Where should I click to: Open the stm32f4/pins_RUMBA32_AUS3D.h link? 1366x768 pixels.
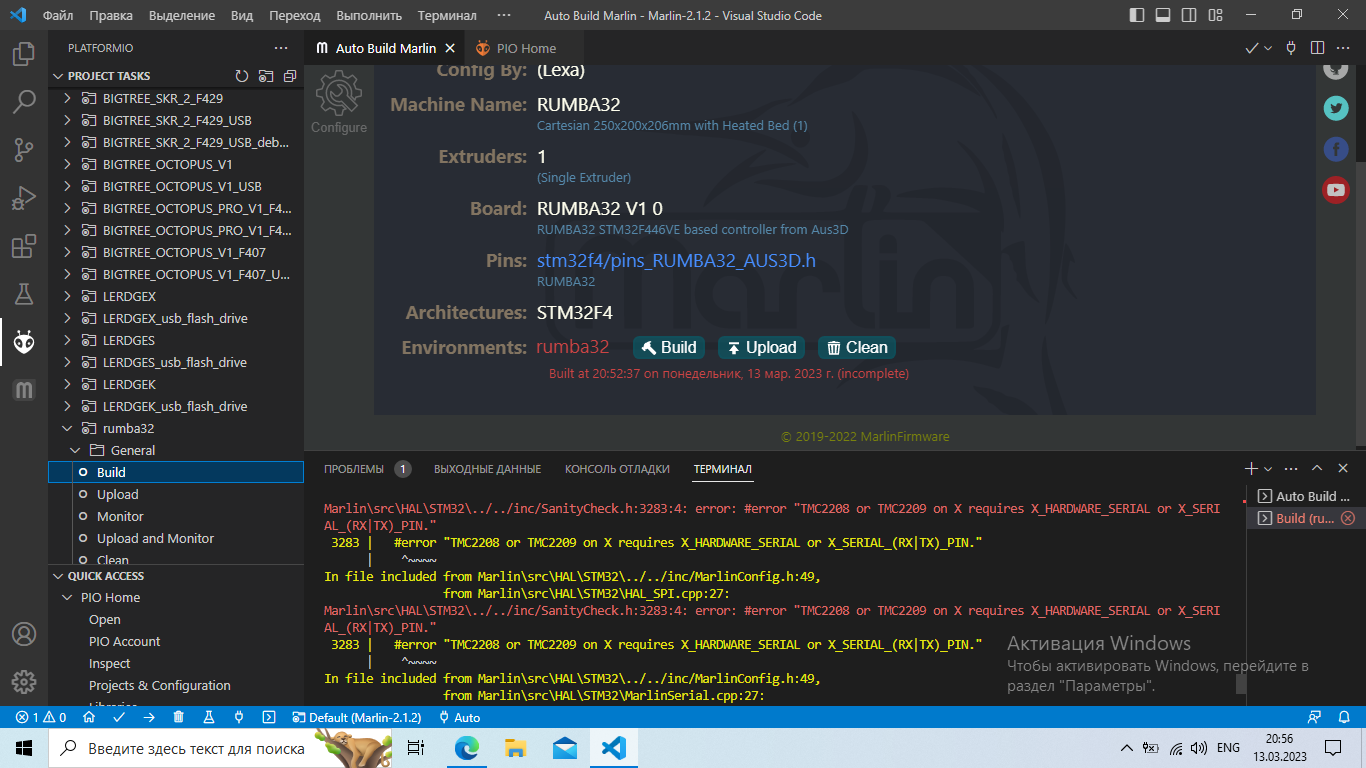[x=676, y=261]
